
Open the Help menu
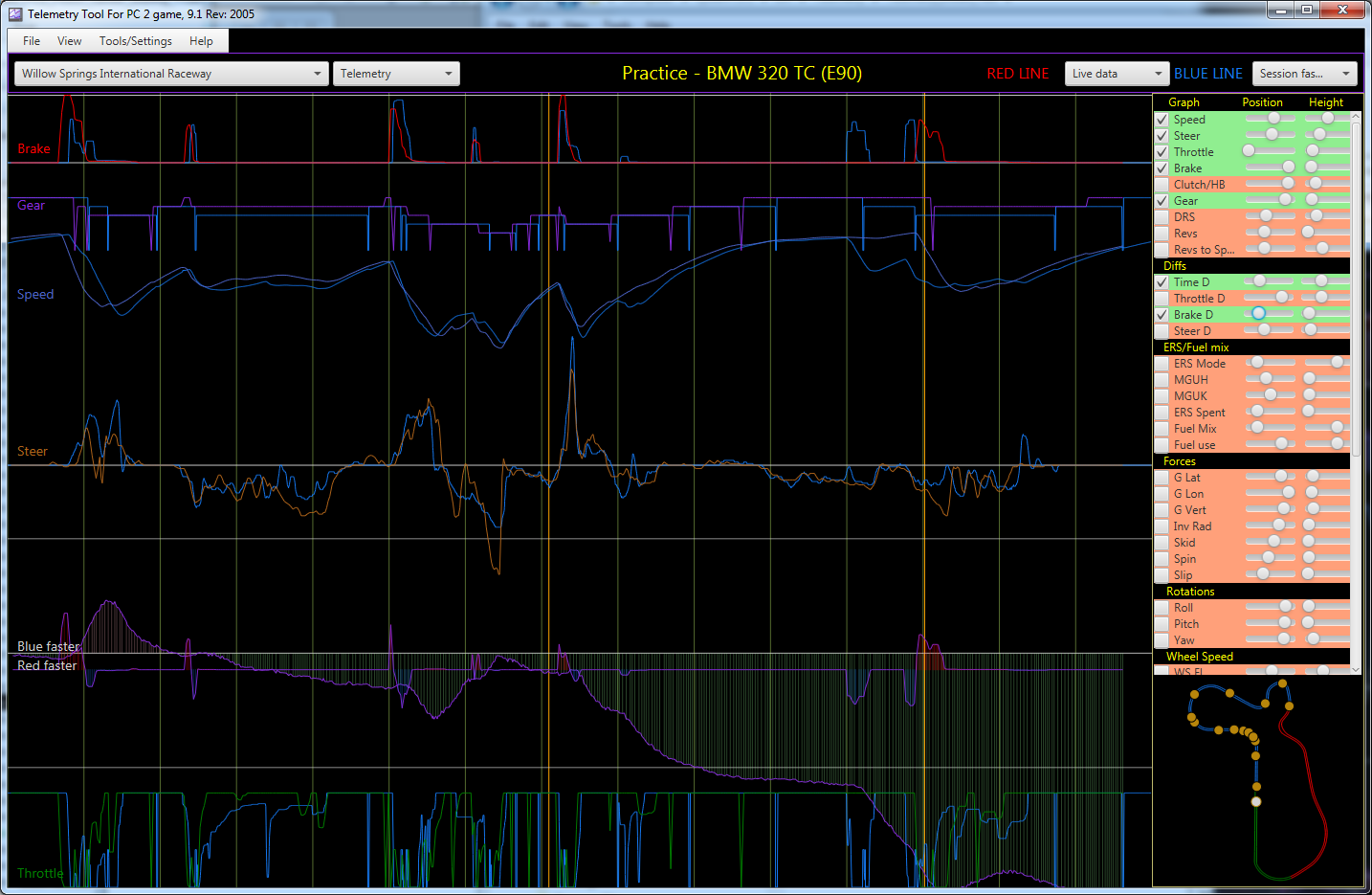201,40
